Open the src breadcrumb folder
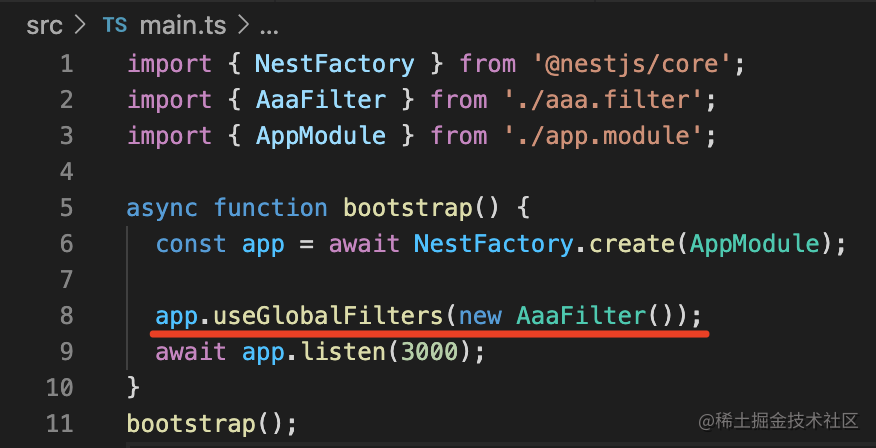This screenshot has height=448, width=876. (x=44, y=26)
